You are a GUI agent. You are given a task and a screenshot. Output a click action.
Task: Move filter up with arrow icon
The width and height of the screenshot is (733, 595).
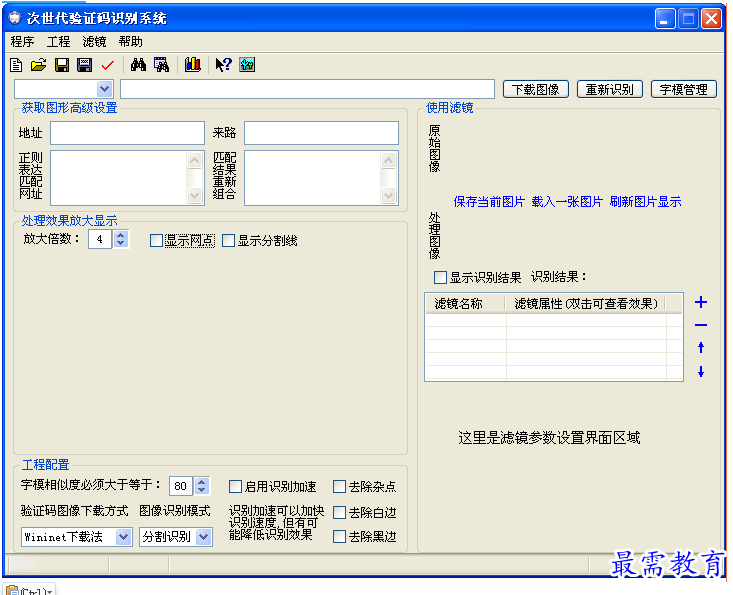coord(700,347)
